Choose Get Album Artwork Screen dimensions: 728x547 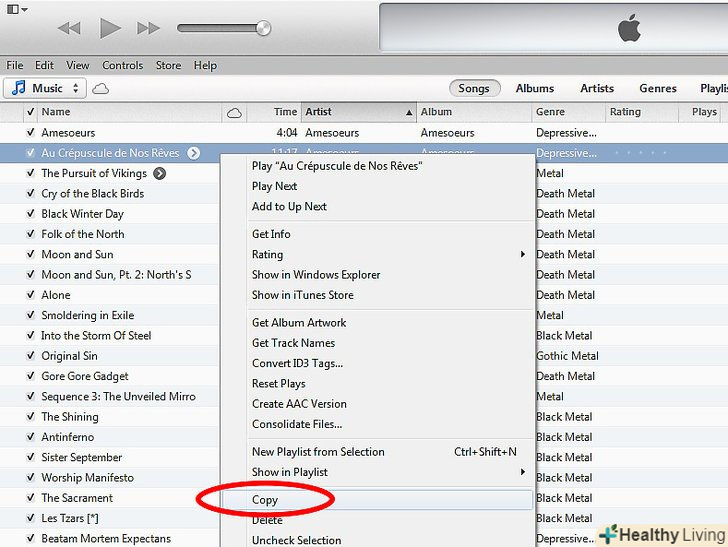pyautogui.click(x=377, y=323)
